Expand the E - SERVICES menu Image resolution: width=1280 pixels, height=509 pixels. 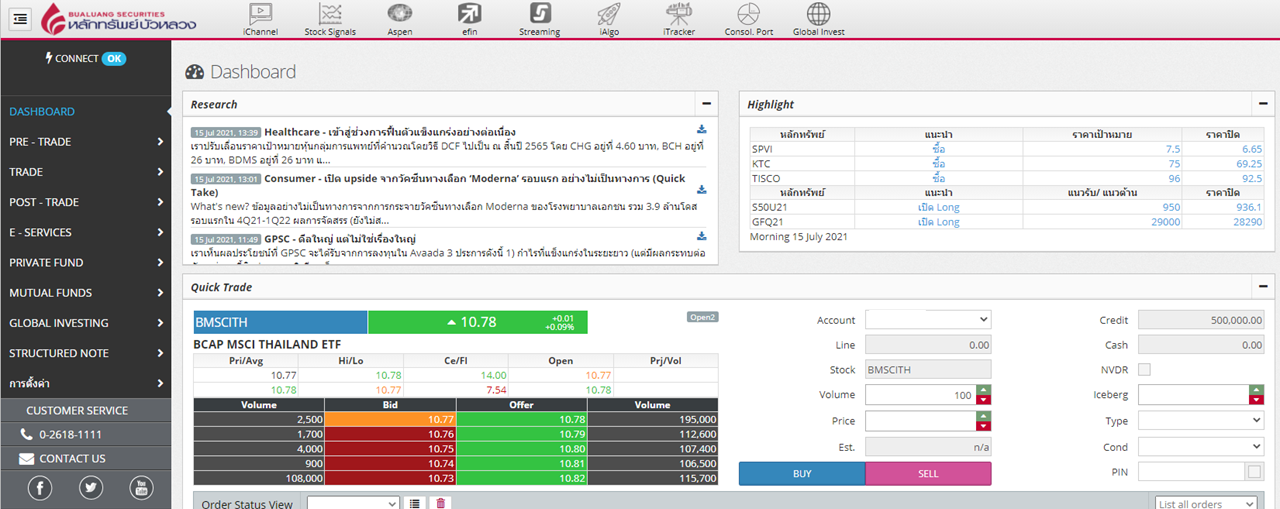(85, 232)
